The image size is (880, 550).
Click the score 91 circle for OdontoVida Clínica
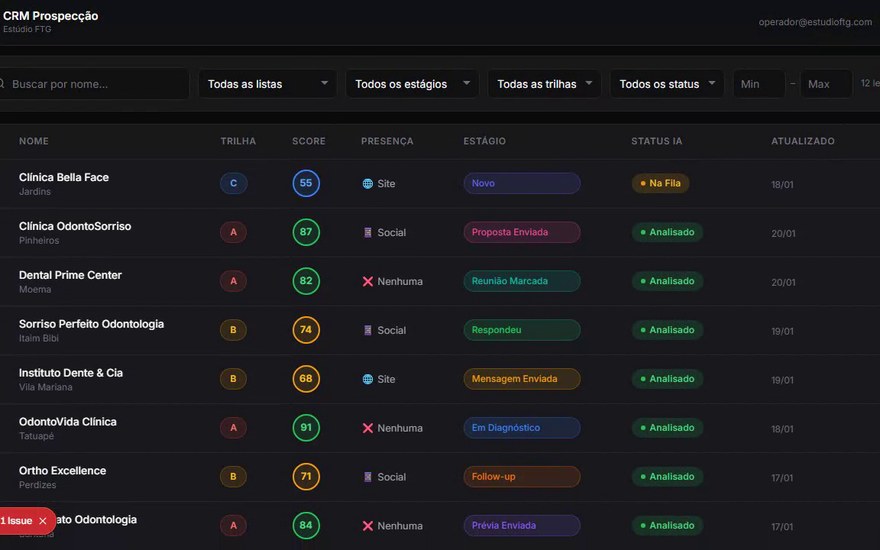click(306, 428)
